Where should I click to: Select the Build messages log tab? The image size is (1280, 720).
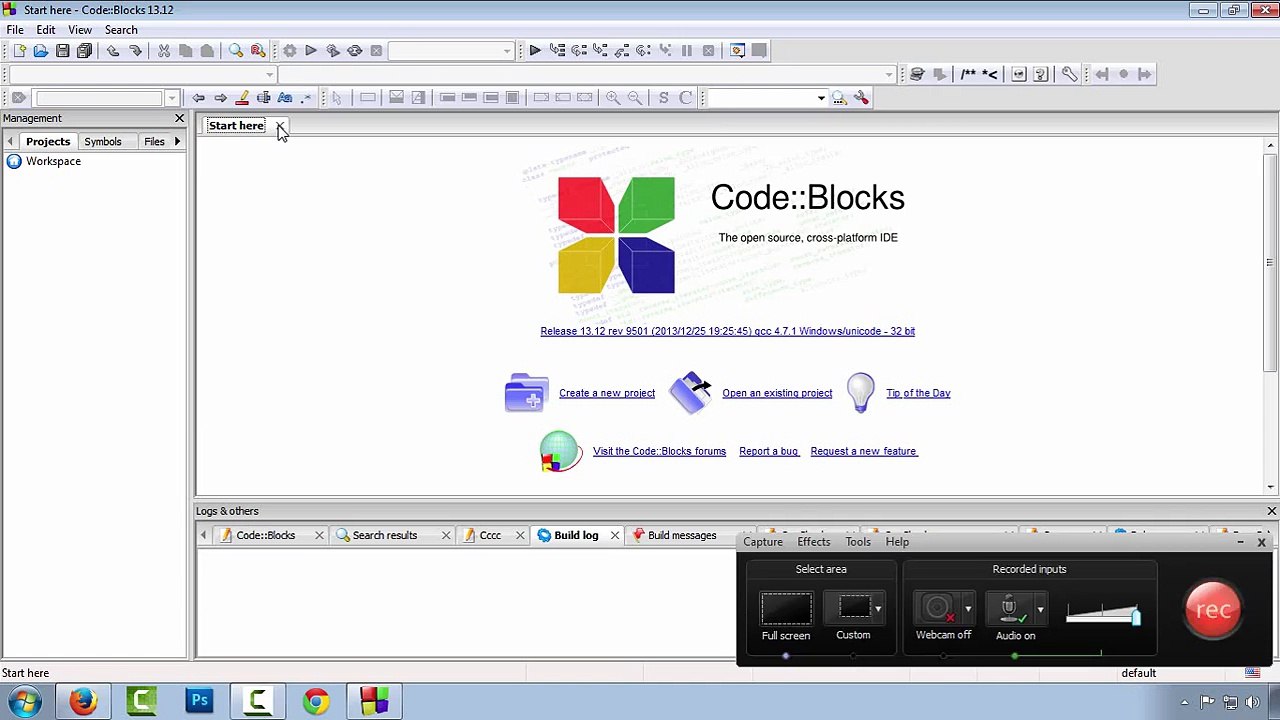pos(681,535)
